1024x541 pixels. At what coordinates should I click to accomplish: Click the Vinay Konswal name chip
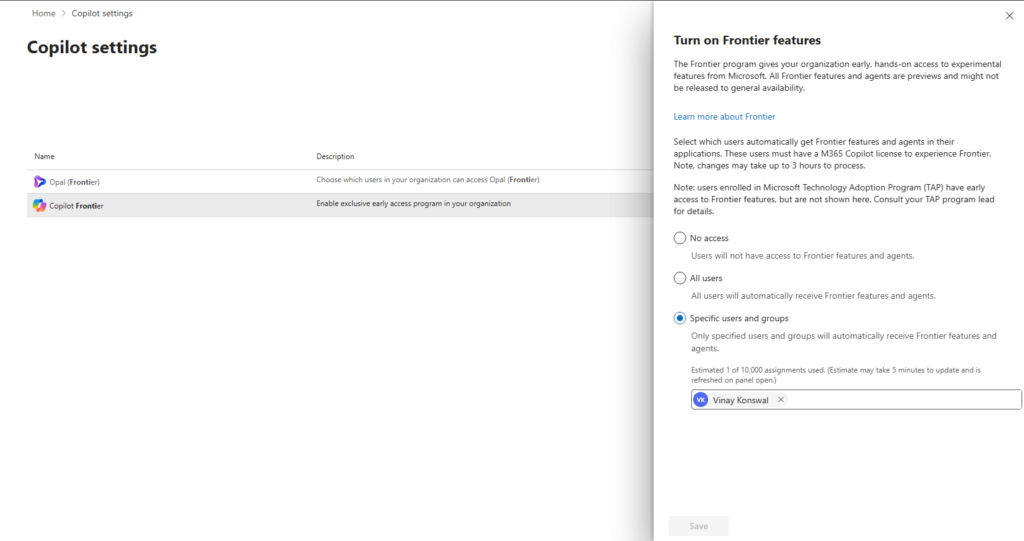(x=740, y=400)
